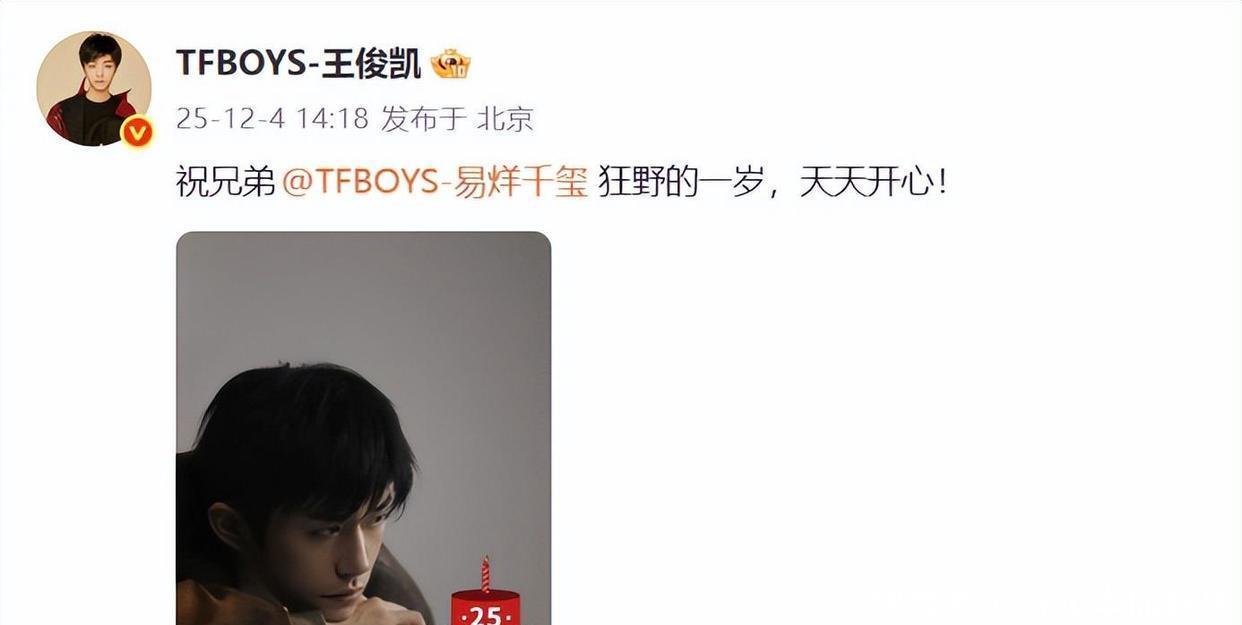Click the gold VIP crown membership icon
Screen dimensions: 1242x625
(x=451, y=64)
